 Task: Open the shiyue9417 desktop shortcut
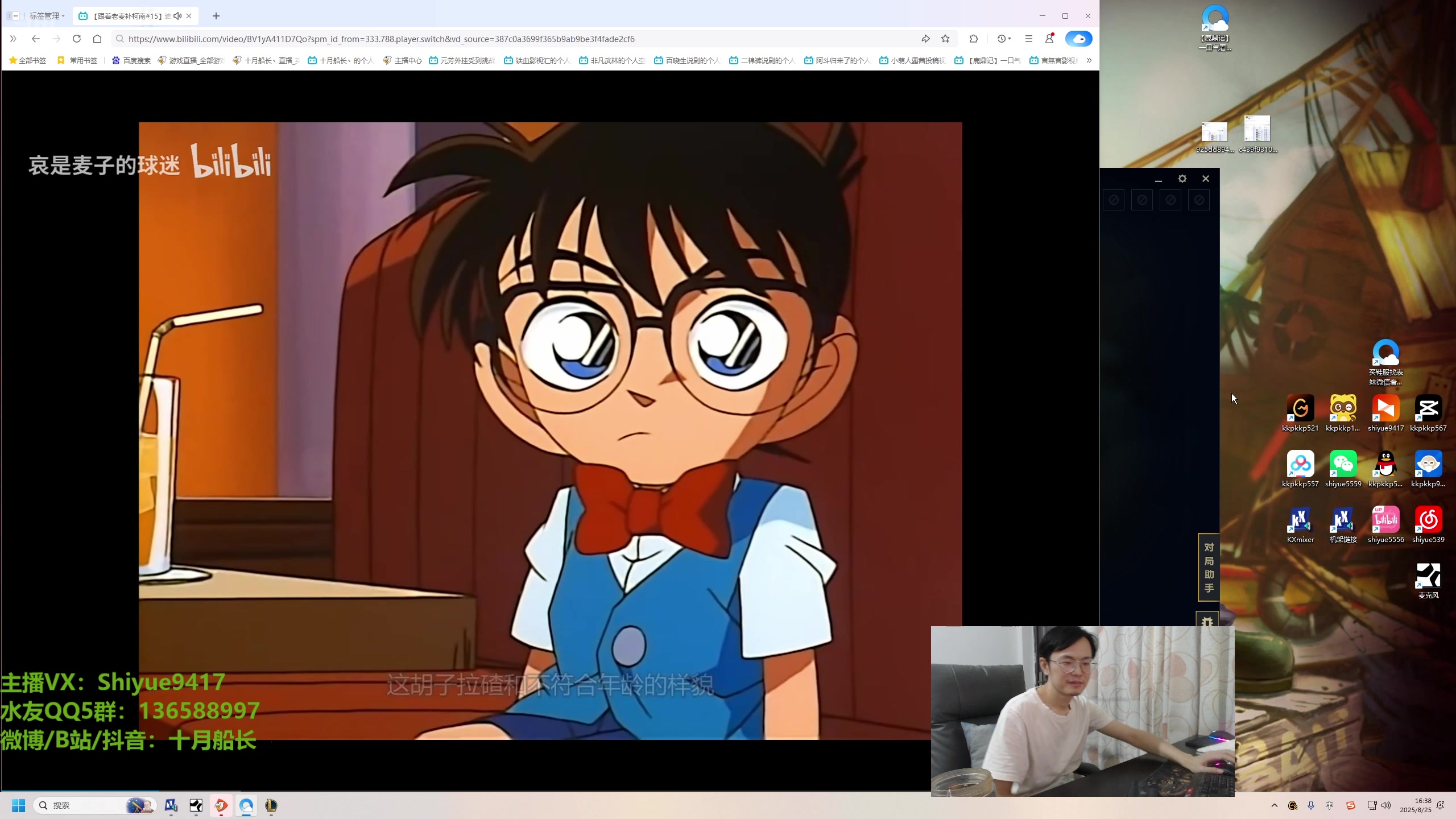tap(1385, 413)
